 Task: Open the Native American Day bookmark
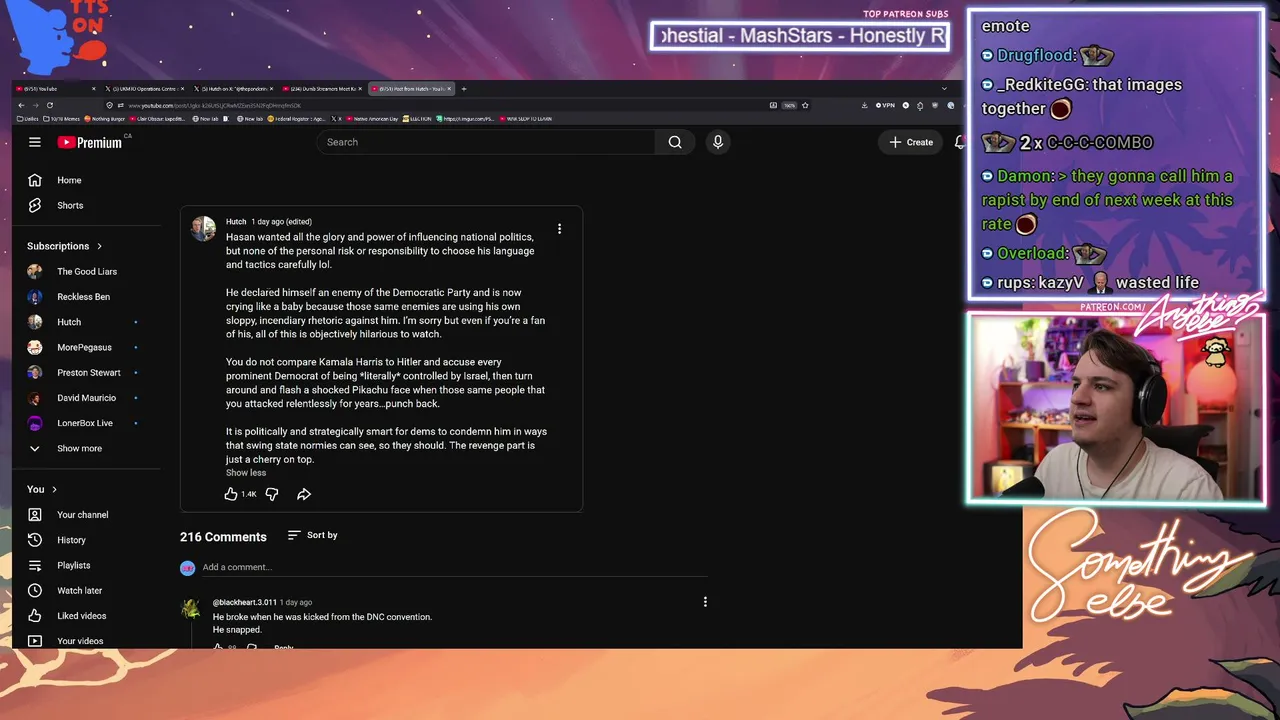372,119
